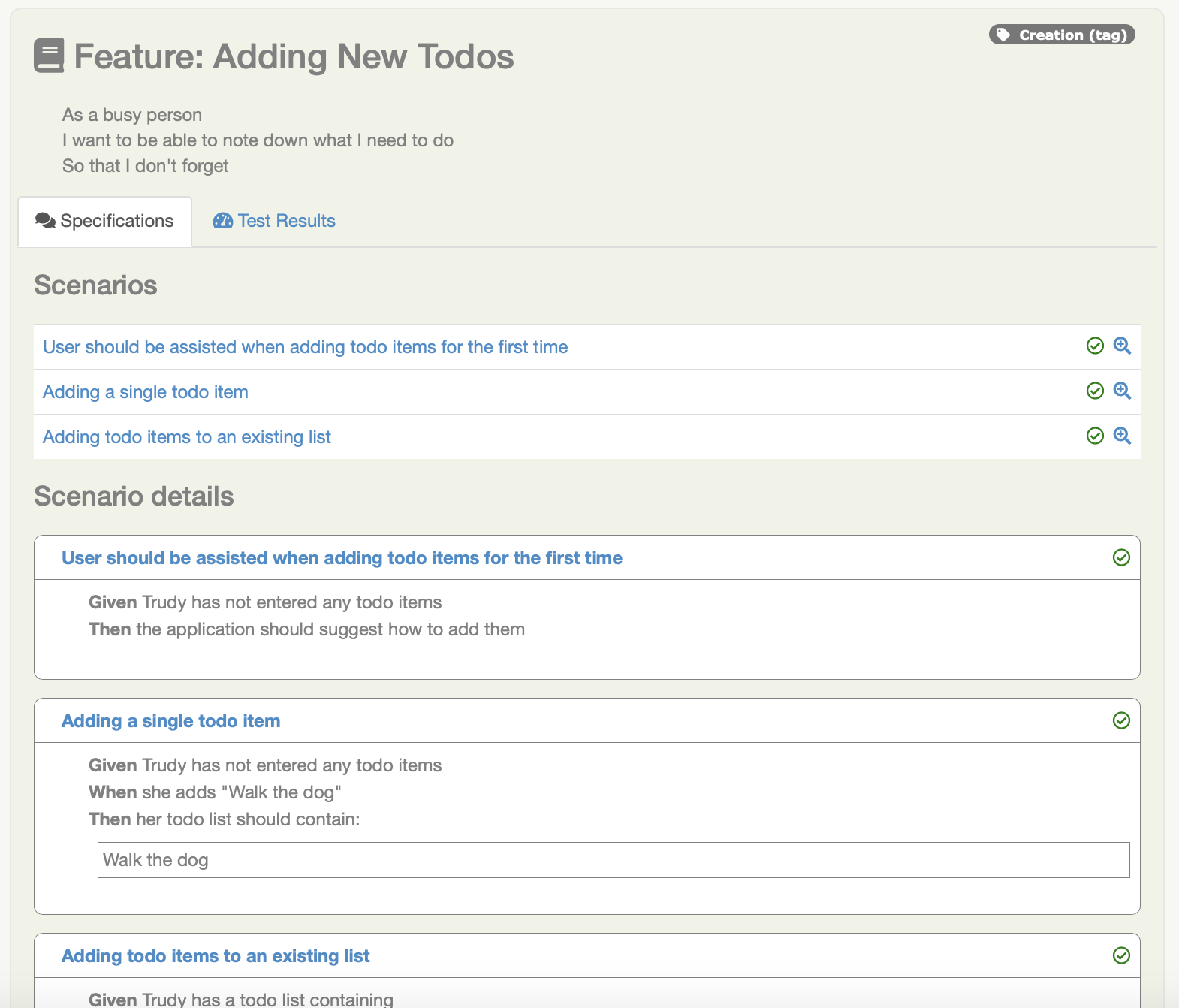Click green checkmark in first-time scenario row

[x=1095, y=346]
